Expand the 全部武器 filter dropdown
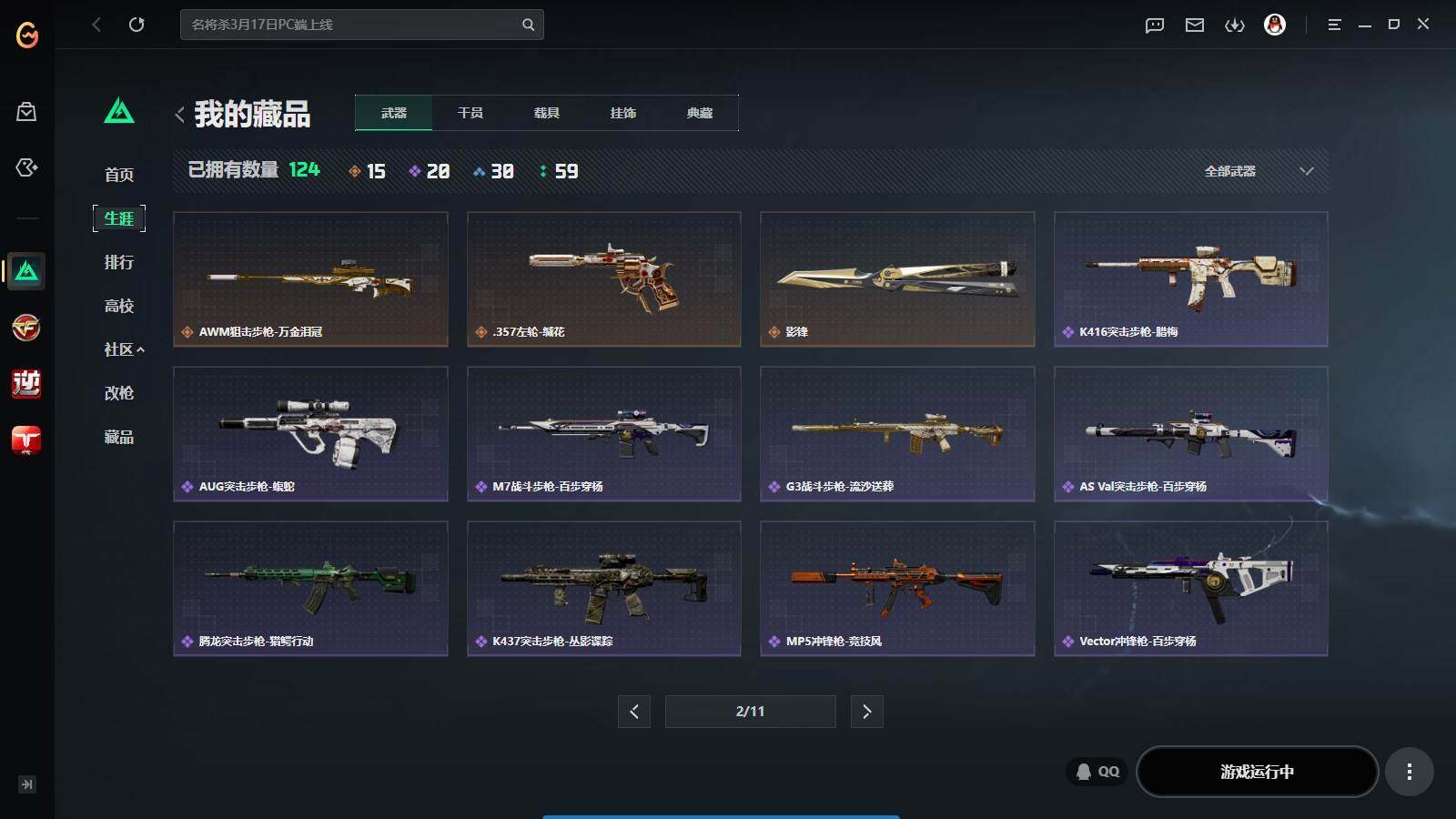The height and width of the screenshot is (819, 1456). pos(1258,171)
